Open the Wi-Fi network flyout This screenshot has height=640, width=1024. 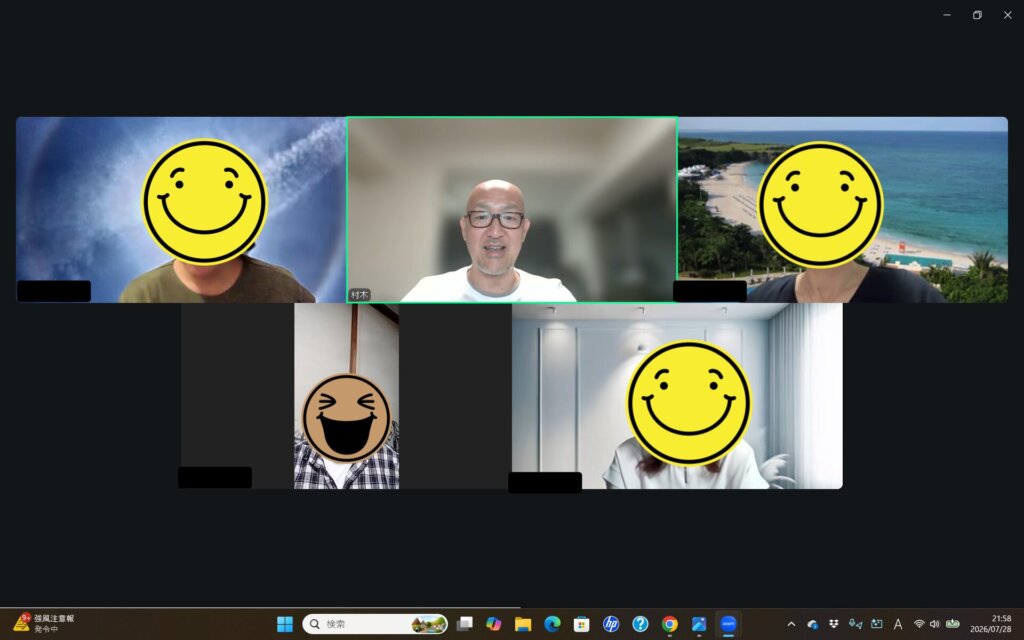point(919,624)
